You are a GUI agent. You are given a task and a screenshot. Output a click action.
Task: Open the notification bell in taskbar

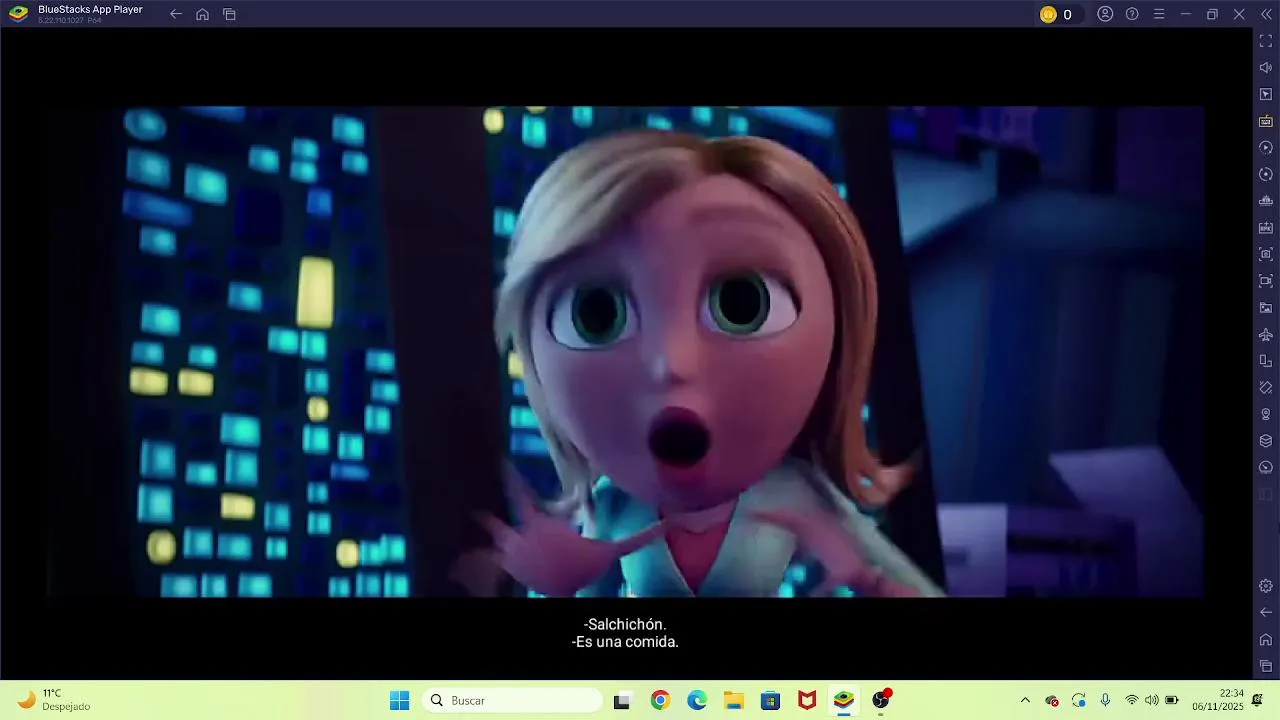click(1257, 700)
